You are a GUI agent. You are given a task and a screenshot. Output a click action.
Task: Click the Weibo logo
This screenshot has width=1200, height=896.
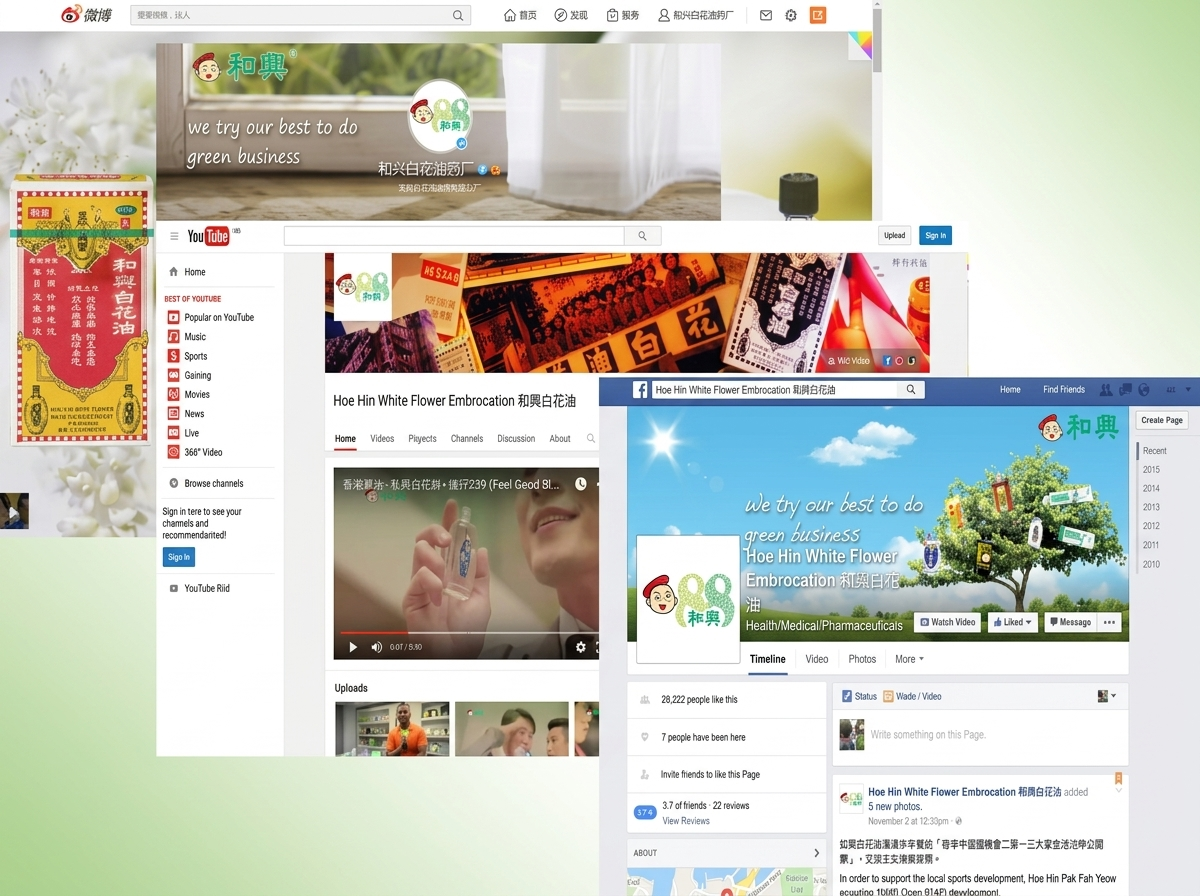(87, 15)
